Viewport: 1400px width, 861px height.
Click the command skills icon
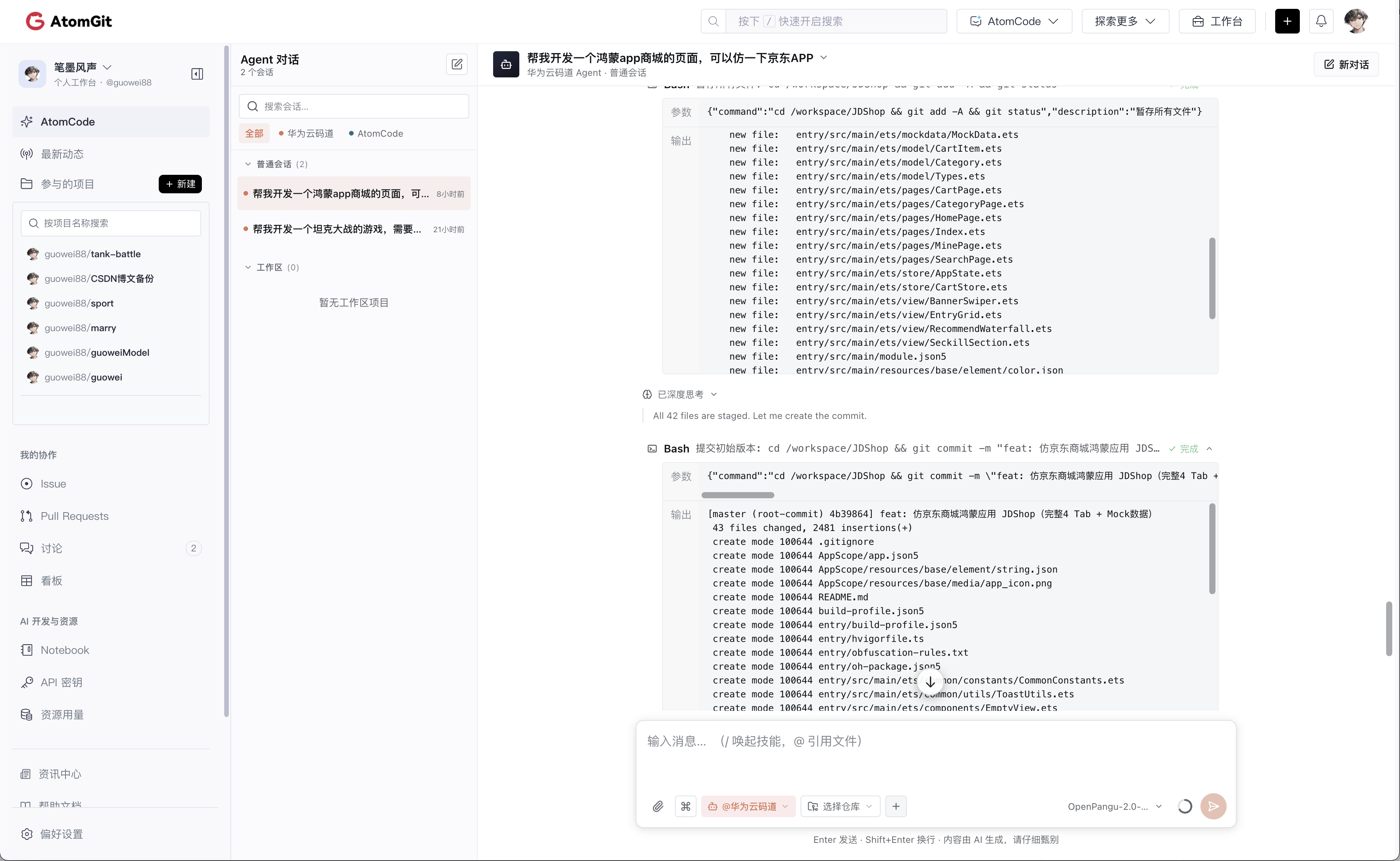[686, 806]
